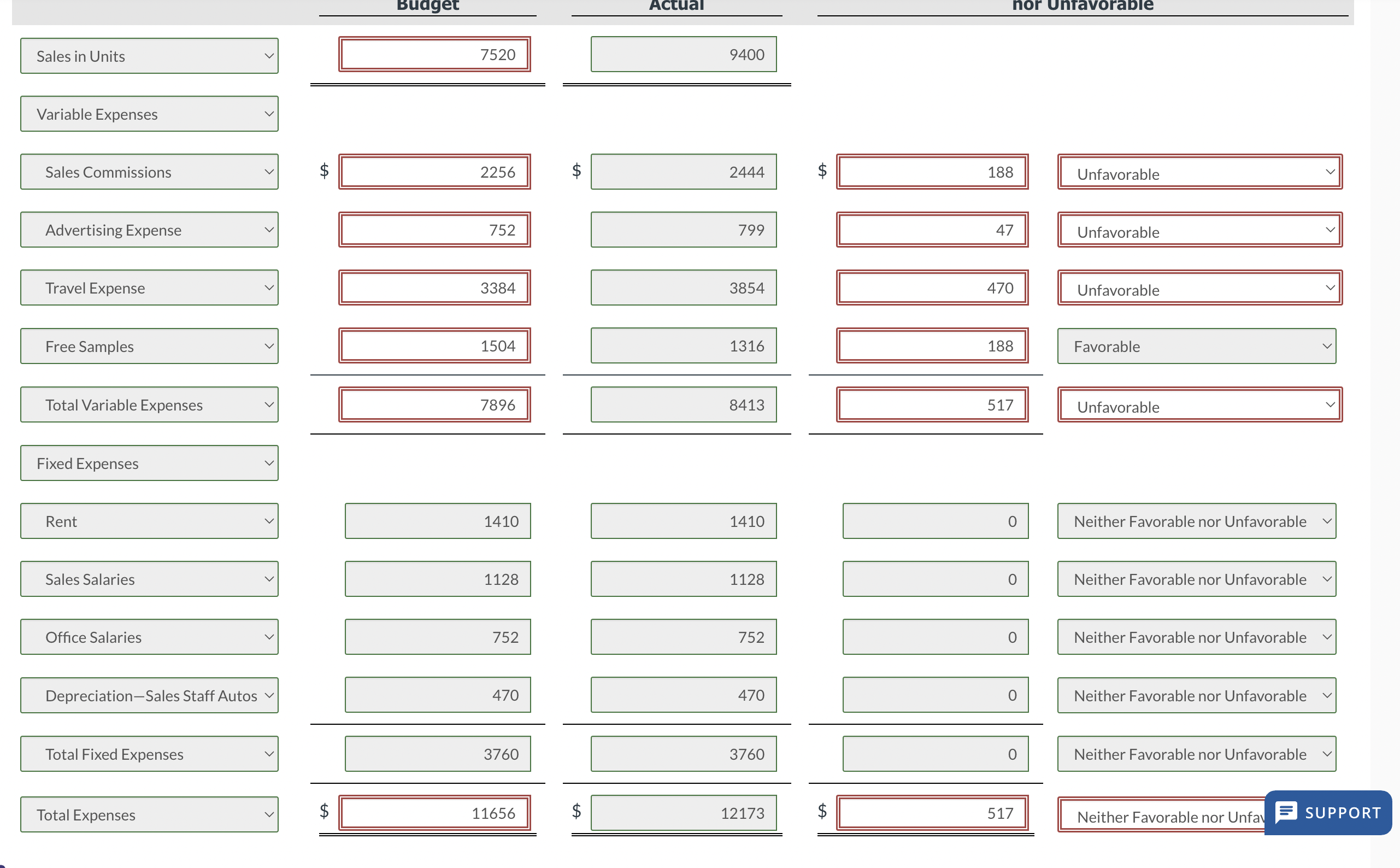Select the Advertising Expense difference field 47

point(932,230)
